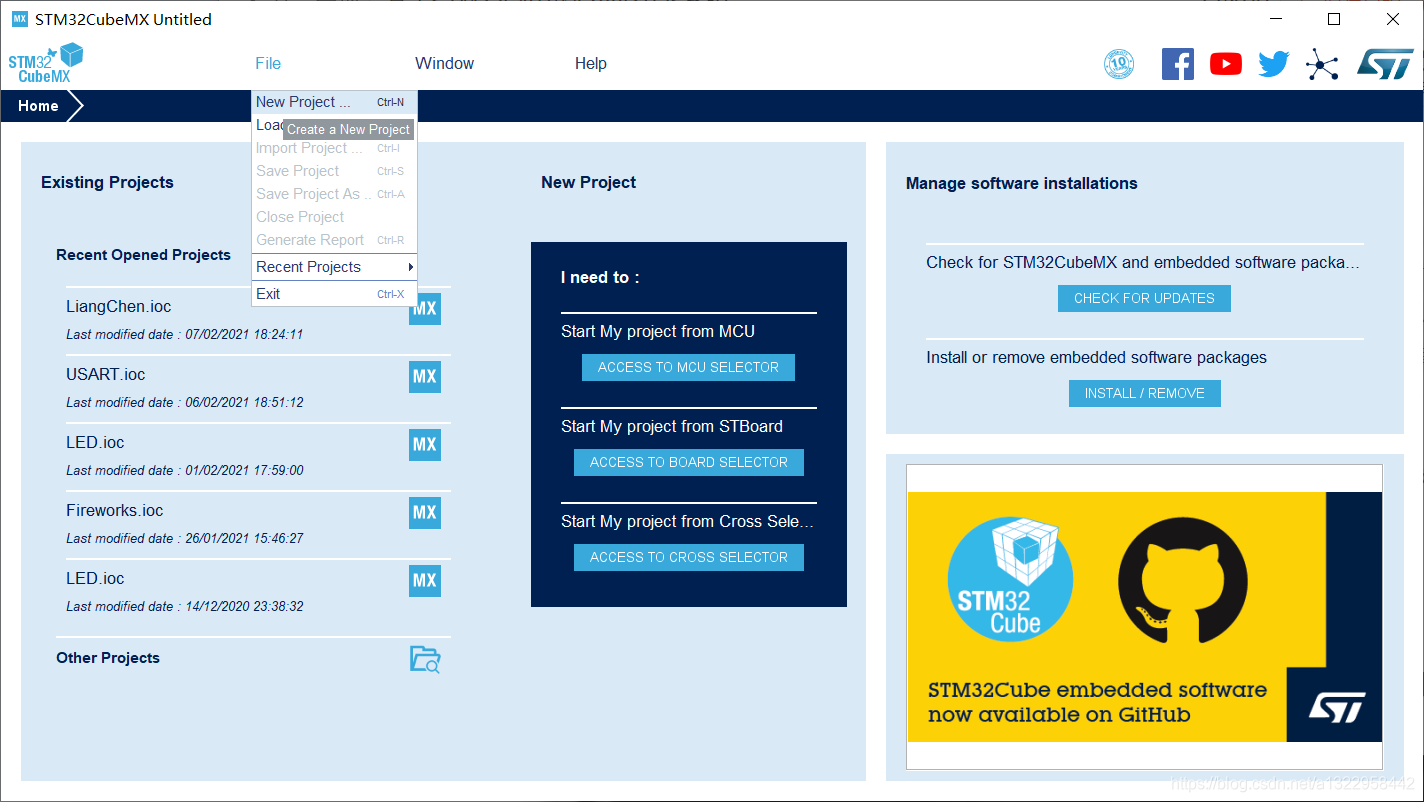Click the disabled Generate Report entry
The width and height of the screenshot is (1424, 802).
point(334,240)
